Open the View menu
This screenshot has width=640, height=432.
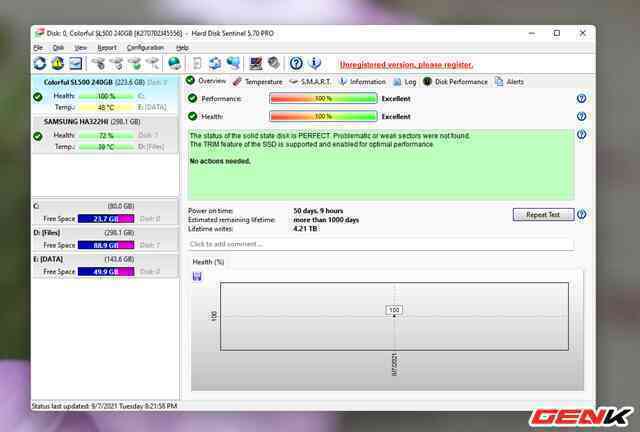[81, 48]
